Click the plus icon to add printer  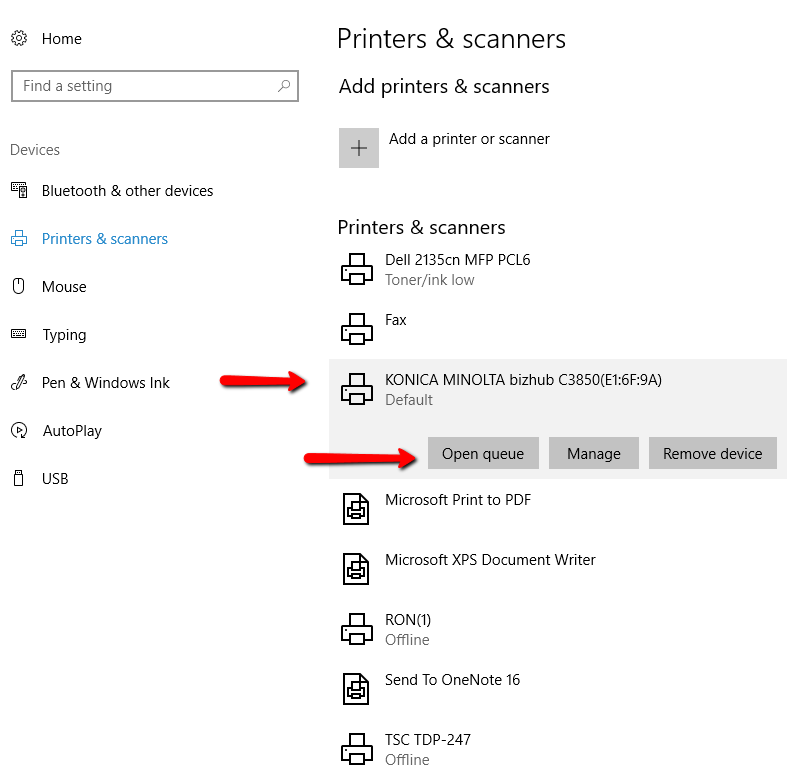click(x=359, y=148)
